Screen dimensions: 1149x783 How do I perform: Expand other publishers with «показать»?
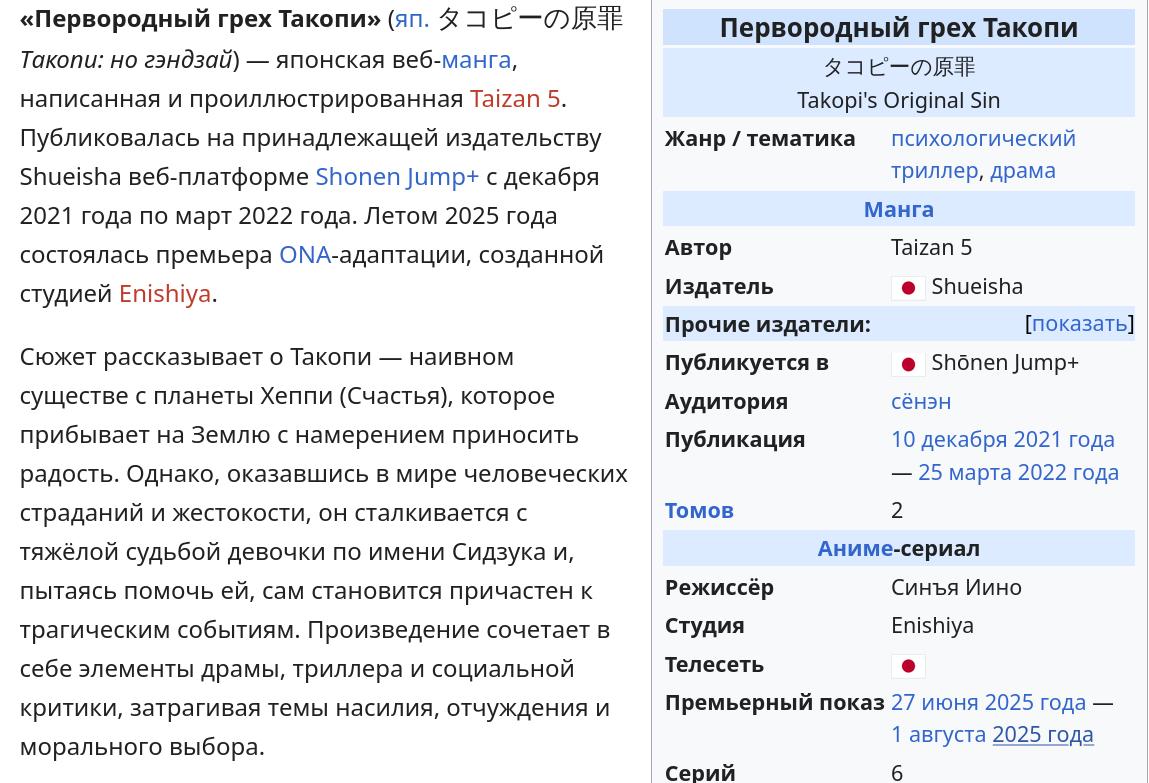click(1079, 324)
